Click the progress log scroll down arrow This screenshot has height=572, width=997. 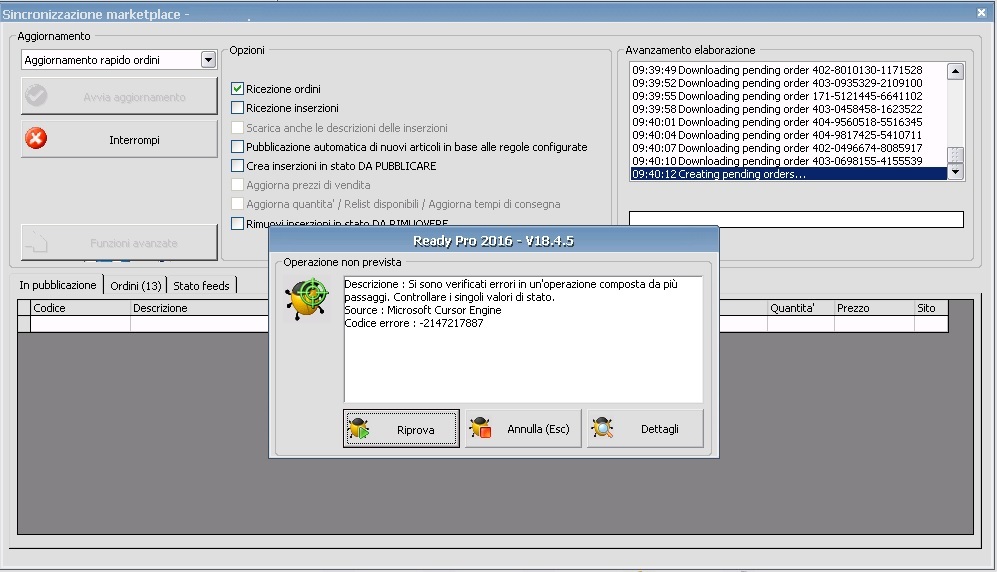point(955,172)
